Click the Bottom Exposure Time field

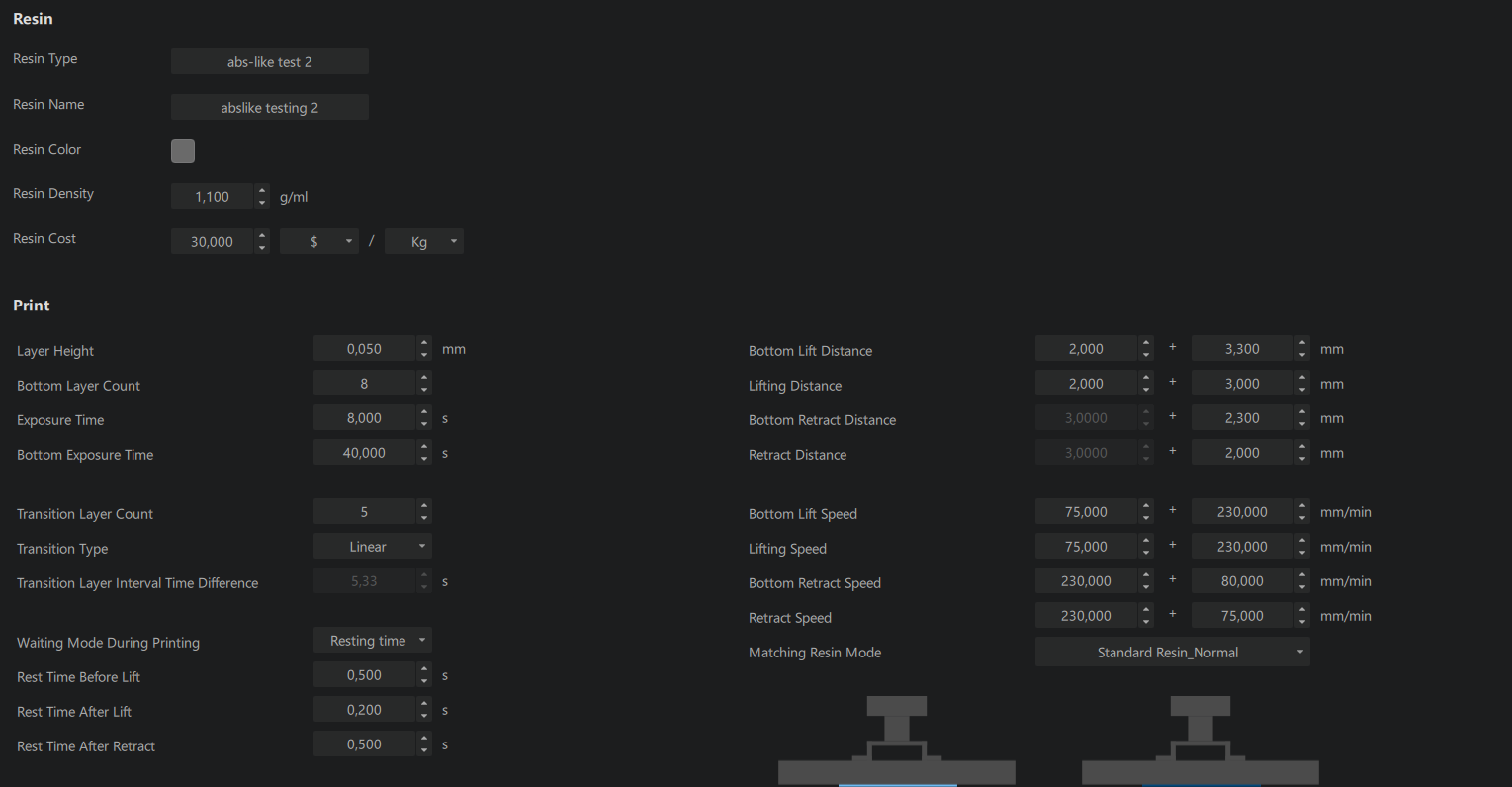[x=364, y=452]
